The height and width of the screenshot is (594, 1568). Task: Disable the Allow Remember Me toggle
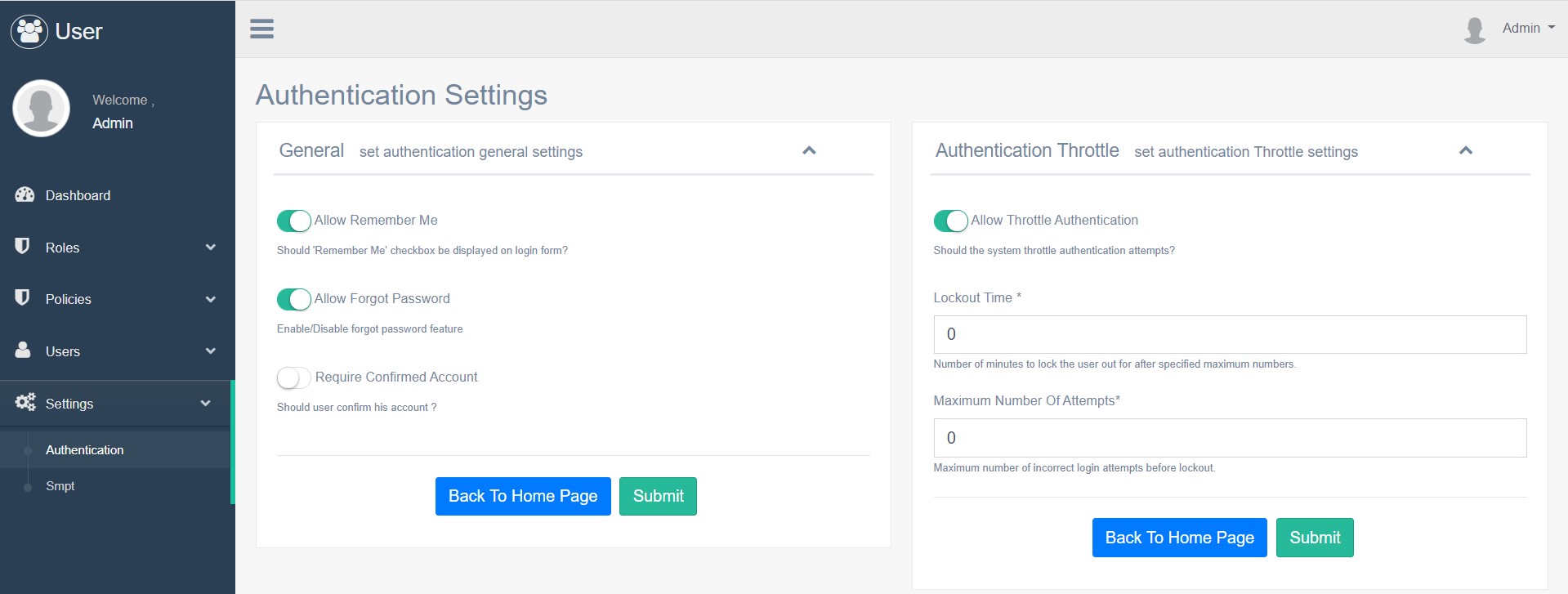coord(294,221)
